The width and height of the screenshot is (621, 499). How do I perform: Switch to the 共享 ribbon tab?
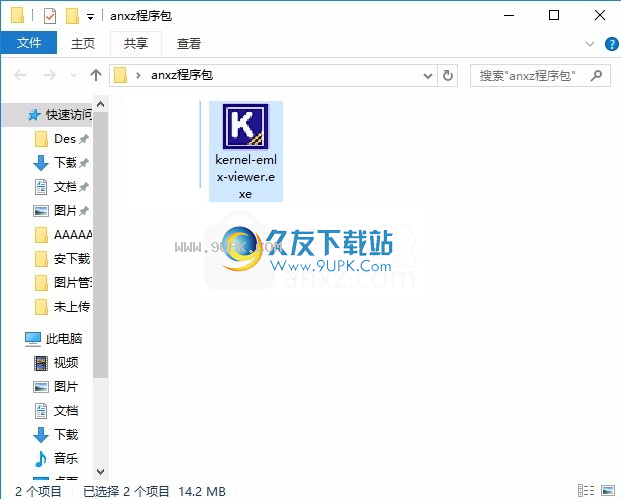pos(136,43)
